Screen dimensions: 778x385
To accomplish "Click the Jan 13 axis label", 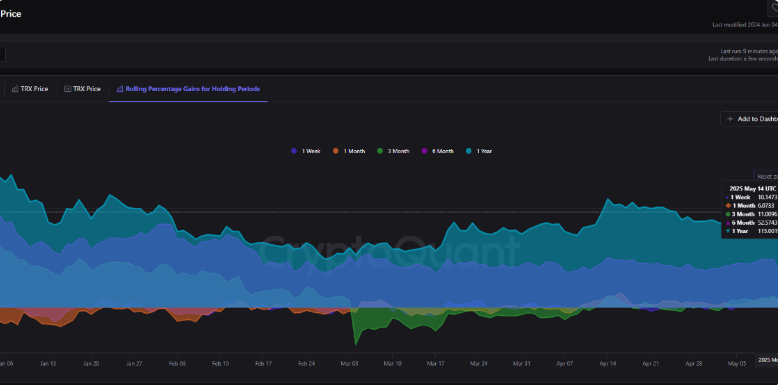I will tap(48, 364).
